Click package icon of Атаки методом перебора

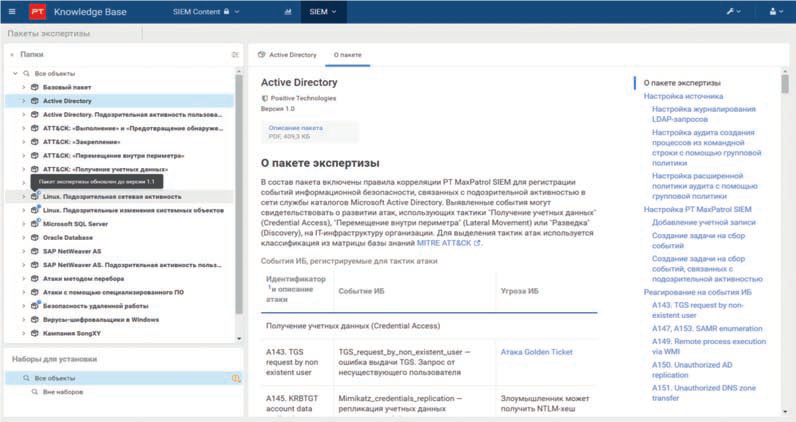35,279
